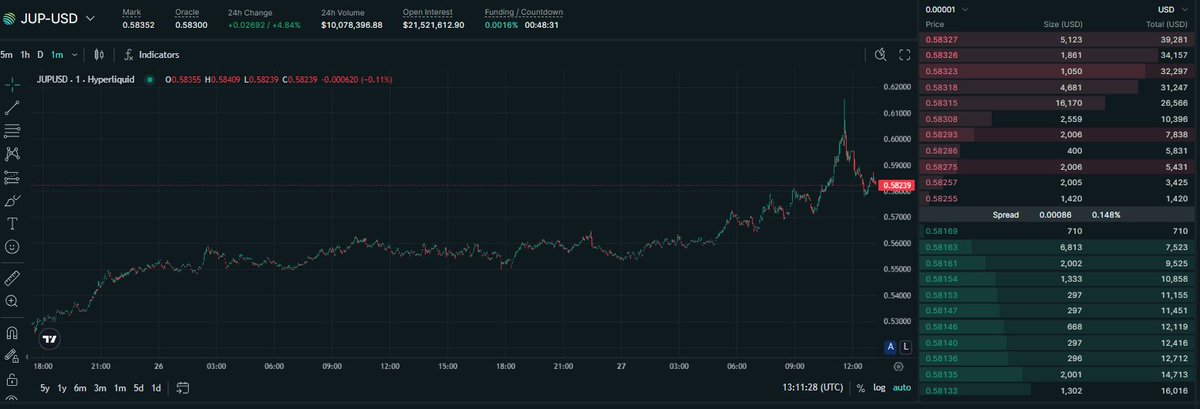Select bid price 0.58146 in order book

(x=941, y=327)
